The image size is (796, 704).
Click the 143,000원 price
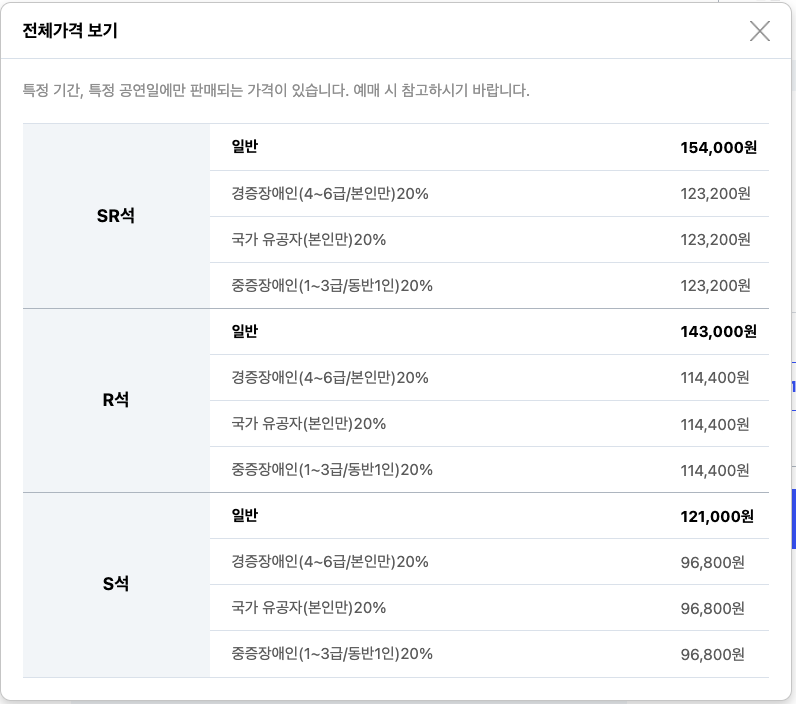tap(718, 331)
